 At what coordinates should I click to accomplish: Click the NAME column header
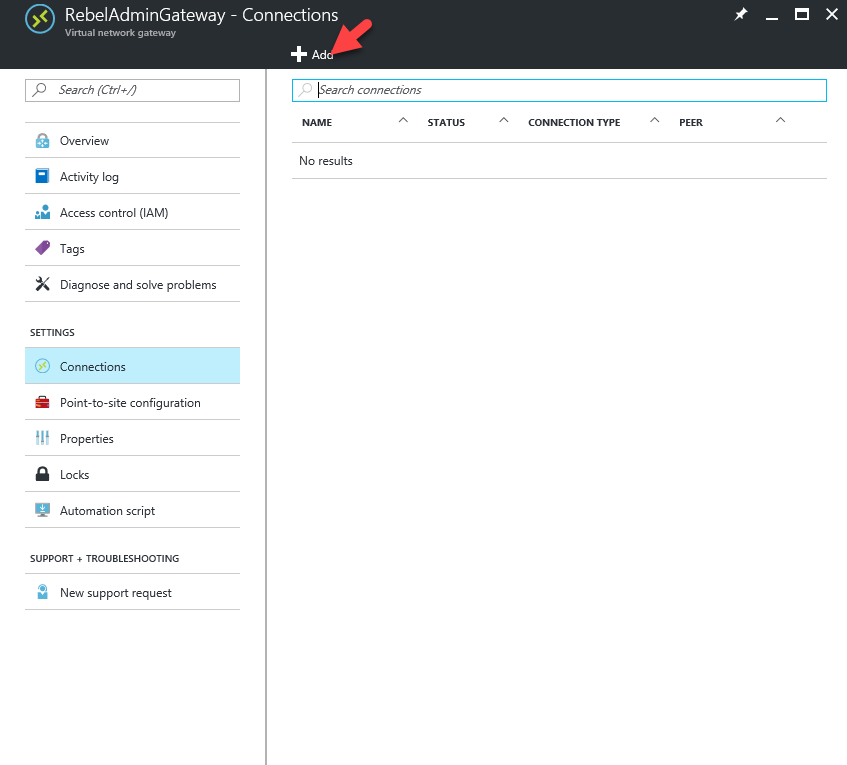pos(317,123)
